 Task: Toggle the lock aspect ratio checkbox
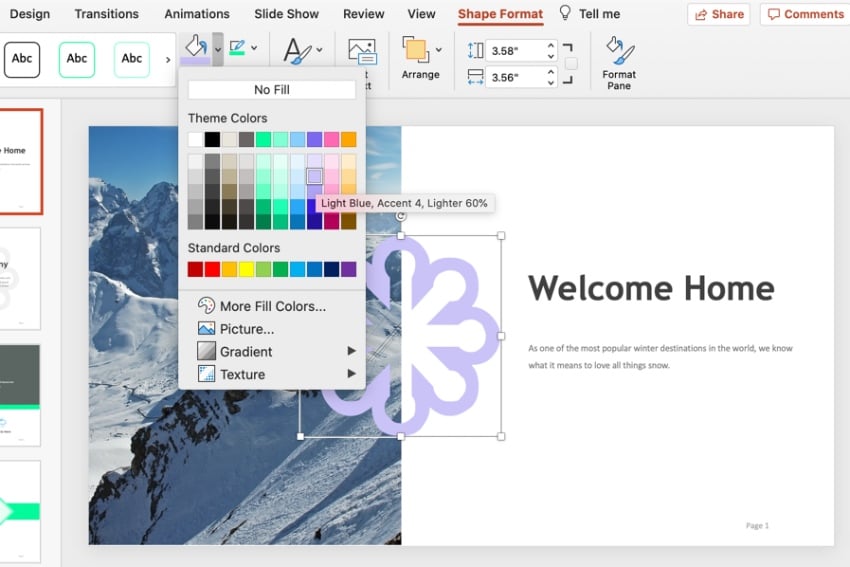pos(571,64)
